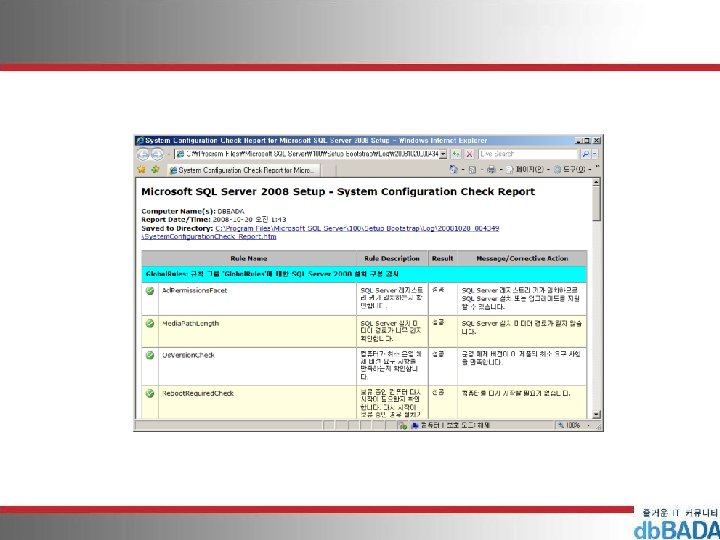The height and width of the screenshot is (540, 720).
Task: Click the Print toolbar icon
Action: pyautogui.click(x=491, y=170)
